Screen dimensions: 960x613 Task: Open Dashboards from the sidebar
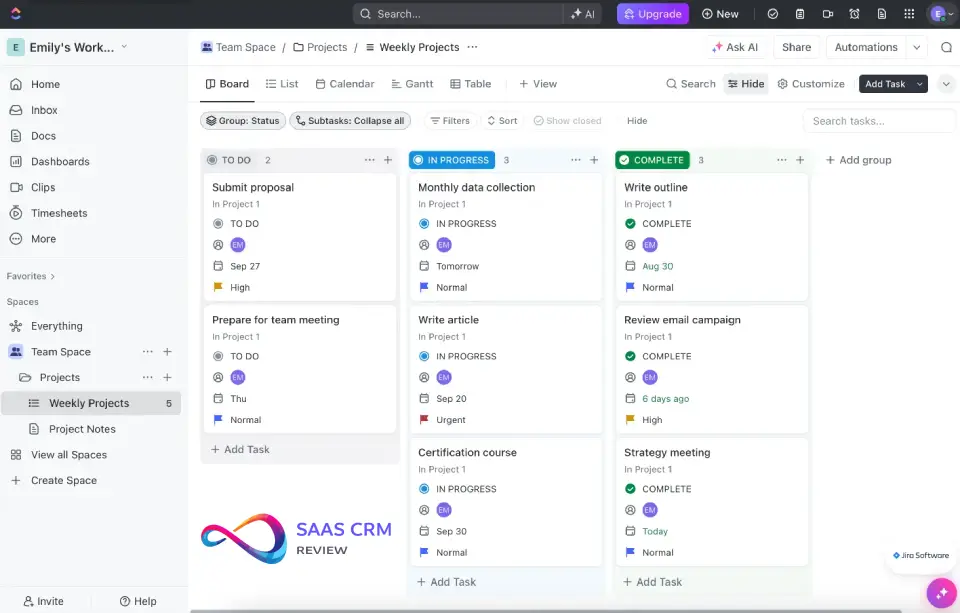59,161
